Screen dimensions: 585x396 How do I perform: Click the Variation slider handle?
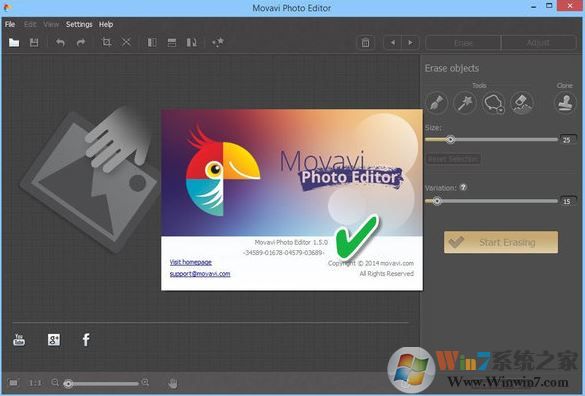tap(437, 201)
